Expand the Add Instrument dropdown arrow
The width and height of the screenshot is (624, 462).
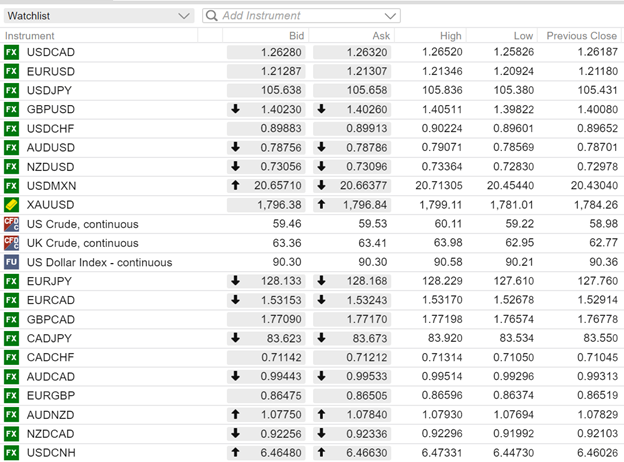pyautogui.click(x=390, y=16)
